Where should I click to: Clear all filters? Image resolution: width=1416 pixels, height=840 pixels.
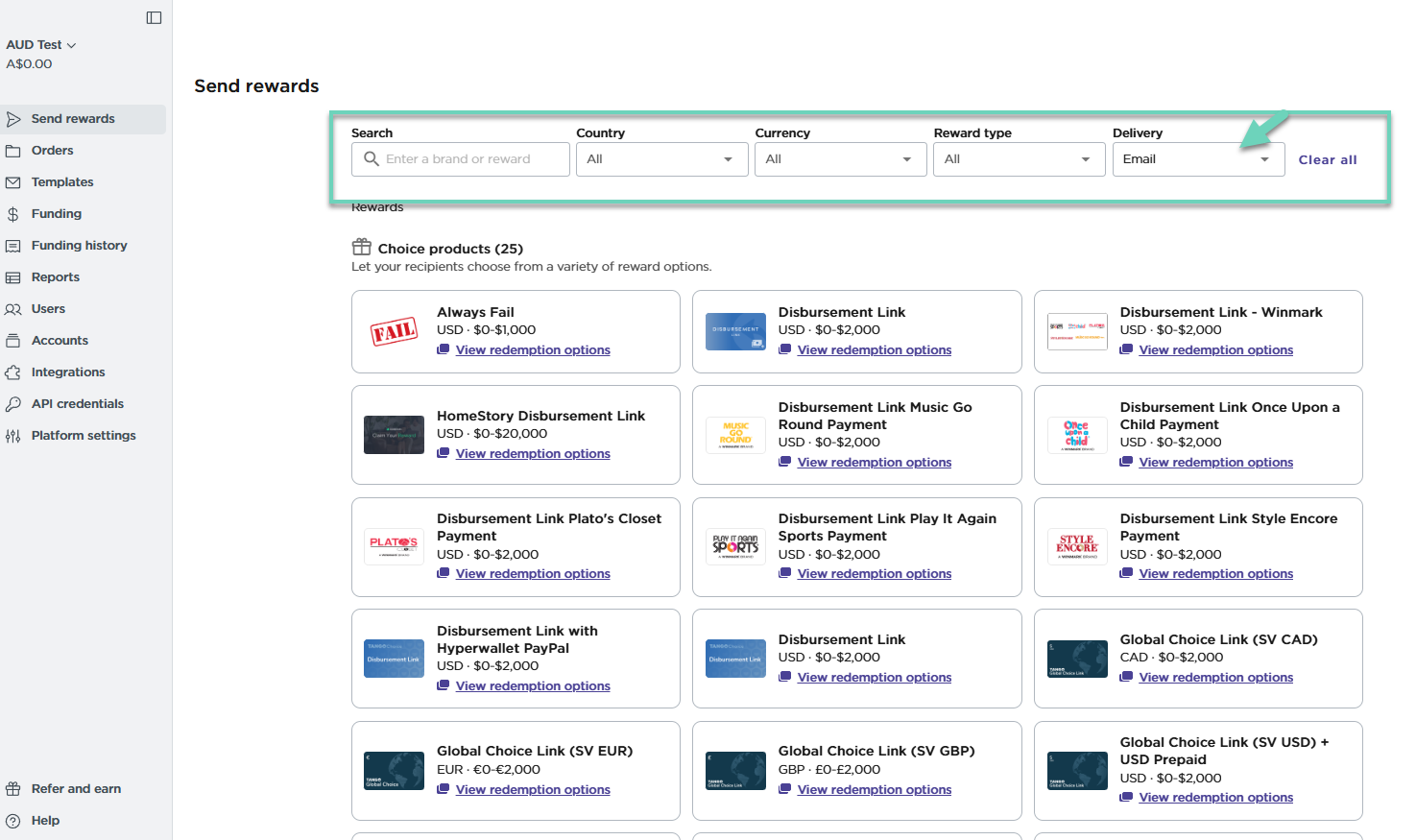tap(1327, 160)
